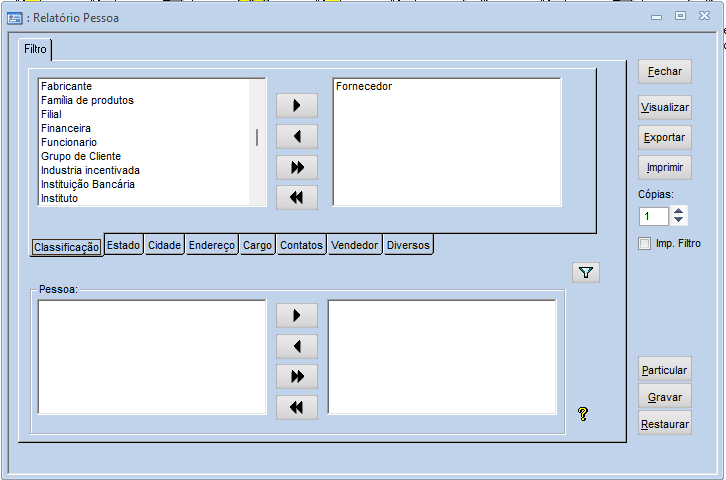Click the Exportar button
The image size is (726, 480).
point(664,137)
